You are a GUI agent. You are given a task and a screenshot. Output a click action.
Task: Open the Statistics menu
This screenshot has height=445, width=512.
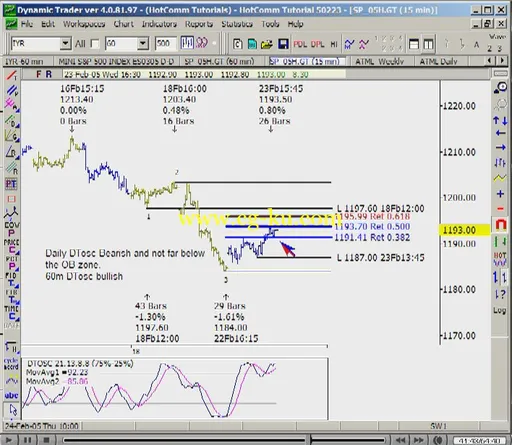[x=237, y=24]
